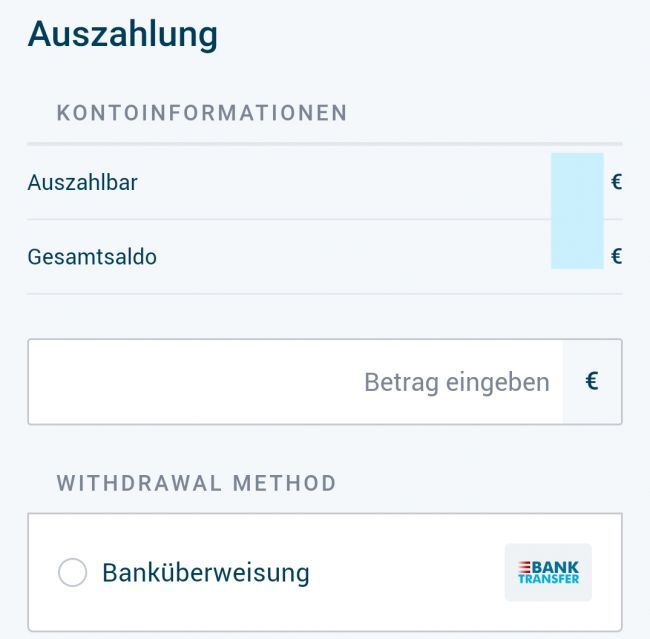This screenshot has width=650, height=639.
Task: Select the Banküberweisung radio button
Action: pyautogui.click(x=73, y=573)
